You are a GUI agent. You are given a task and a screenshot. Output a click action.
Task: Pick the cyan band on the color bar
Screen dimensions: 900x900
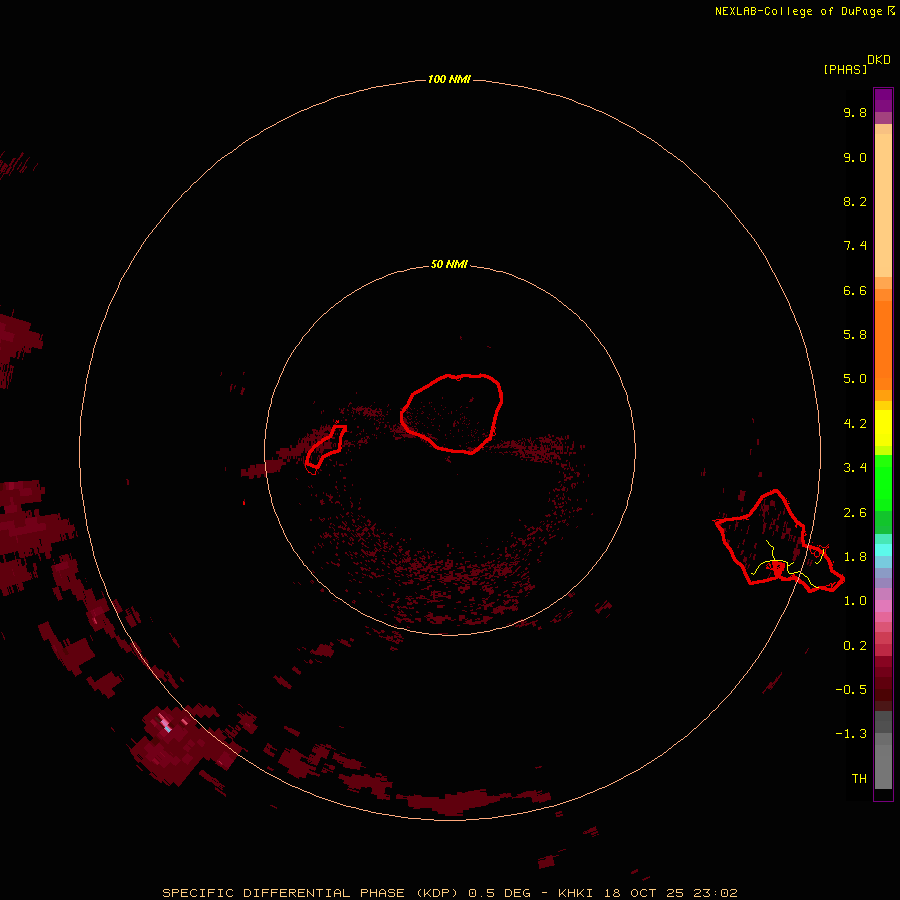[883, 550]
